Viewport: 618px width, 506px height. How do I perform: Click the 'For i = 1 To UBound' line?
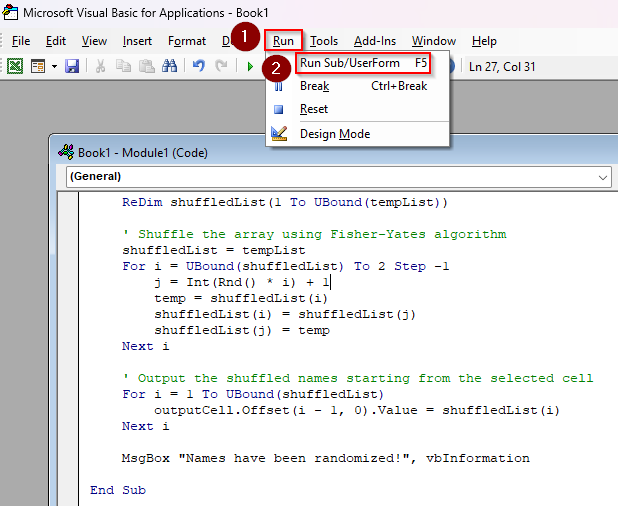[x=253, y=394]
